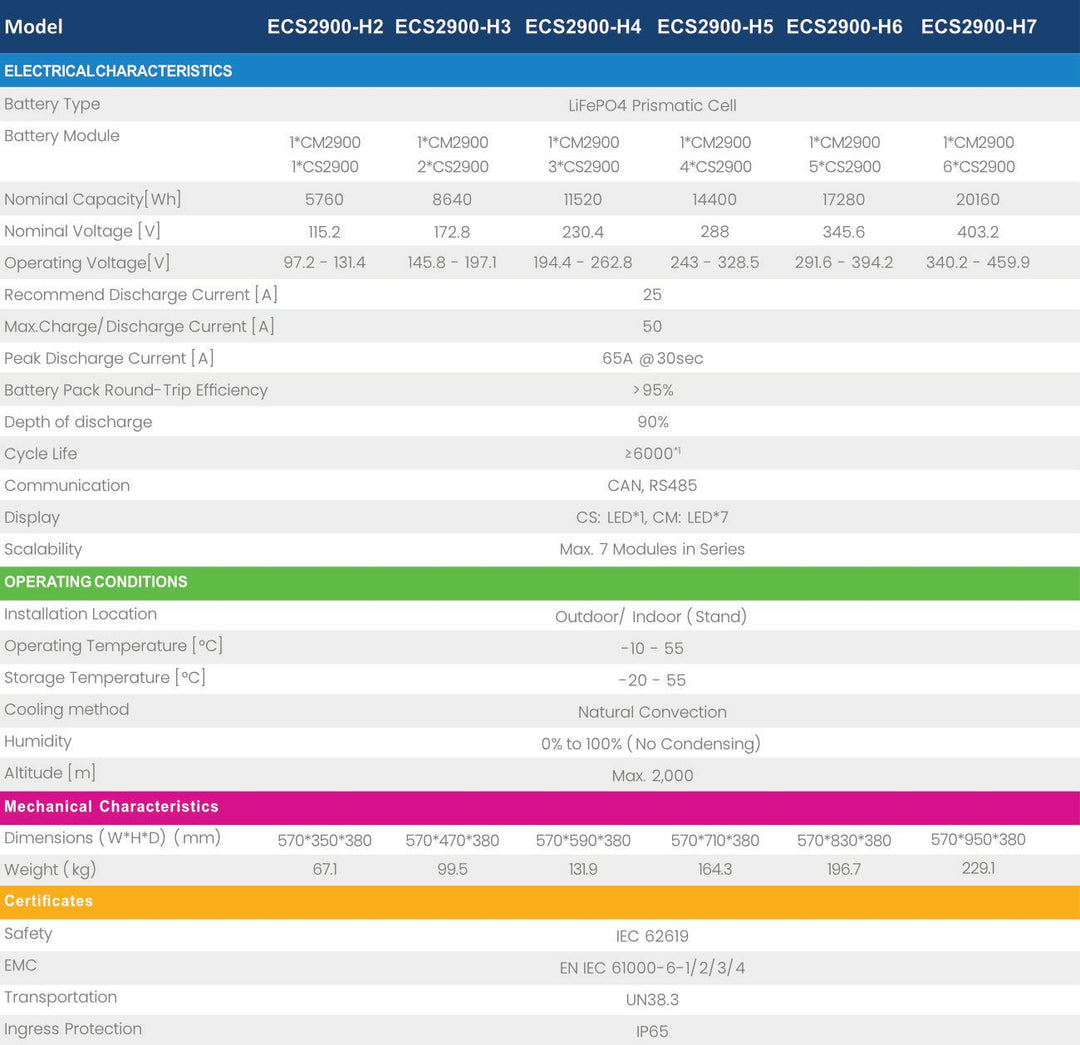Select the ECS2900-H7 column header
The width and height of the screenshot is (1080, 1045).
tap(979, 27)
